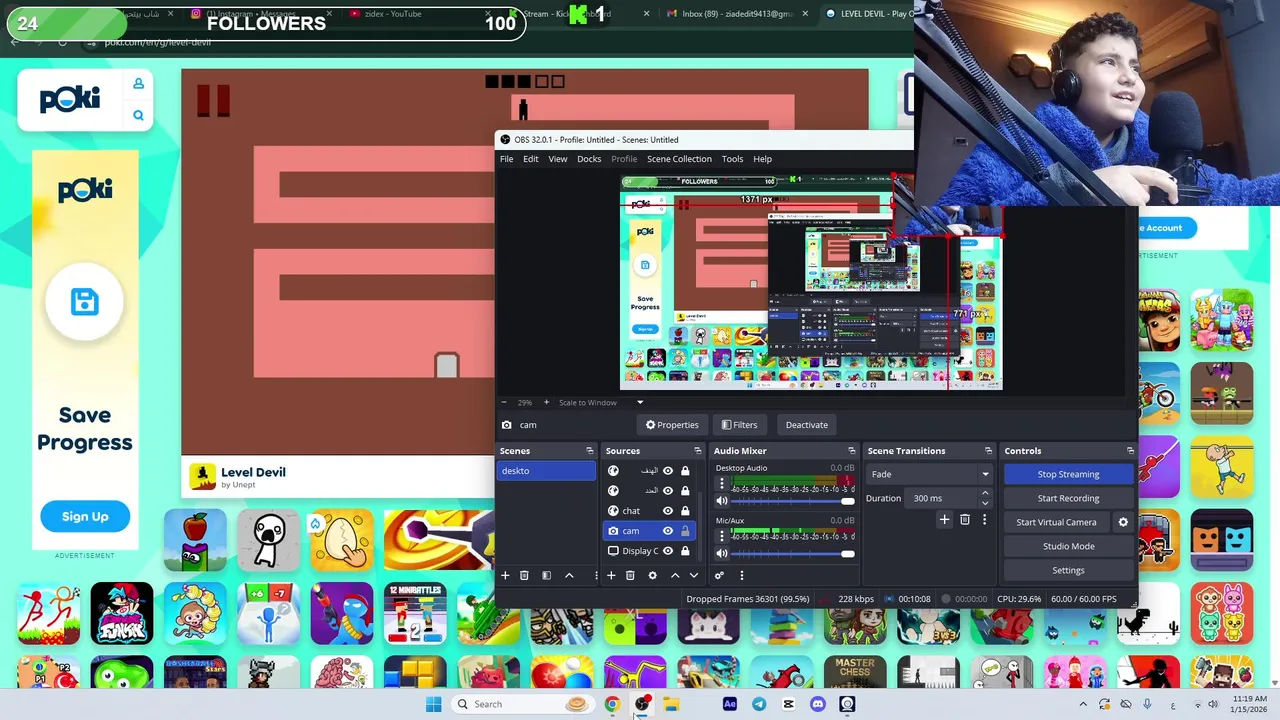Mute Mic/Aux speaker icon
The image size is (1280, 720).
point(722,554)
